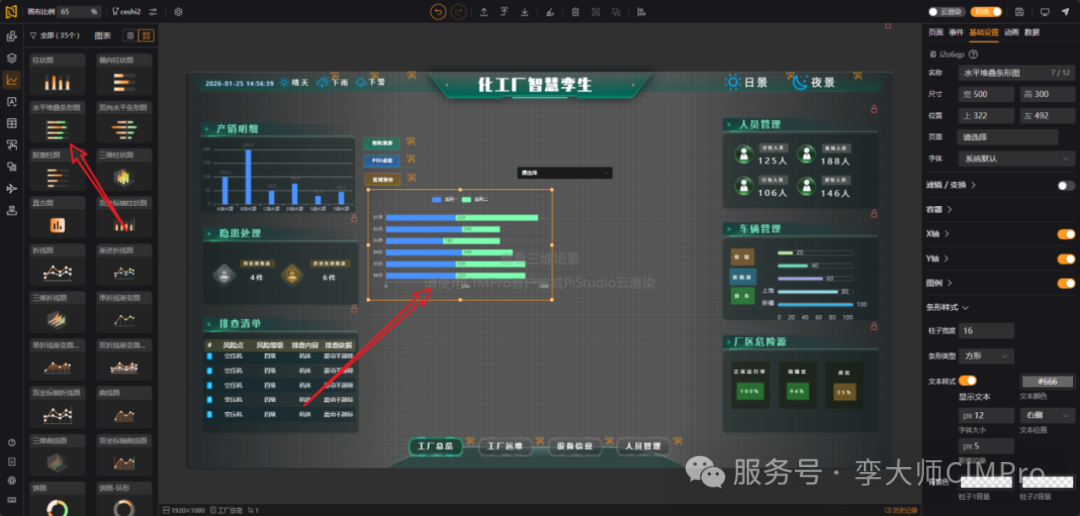Toggle the 文本样式 display text switch
This screenshot has width=1080, height=516.
click(x=967, y=380)
